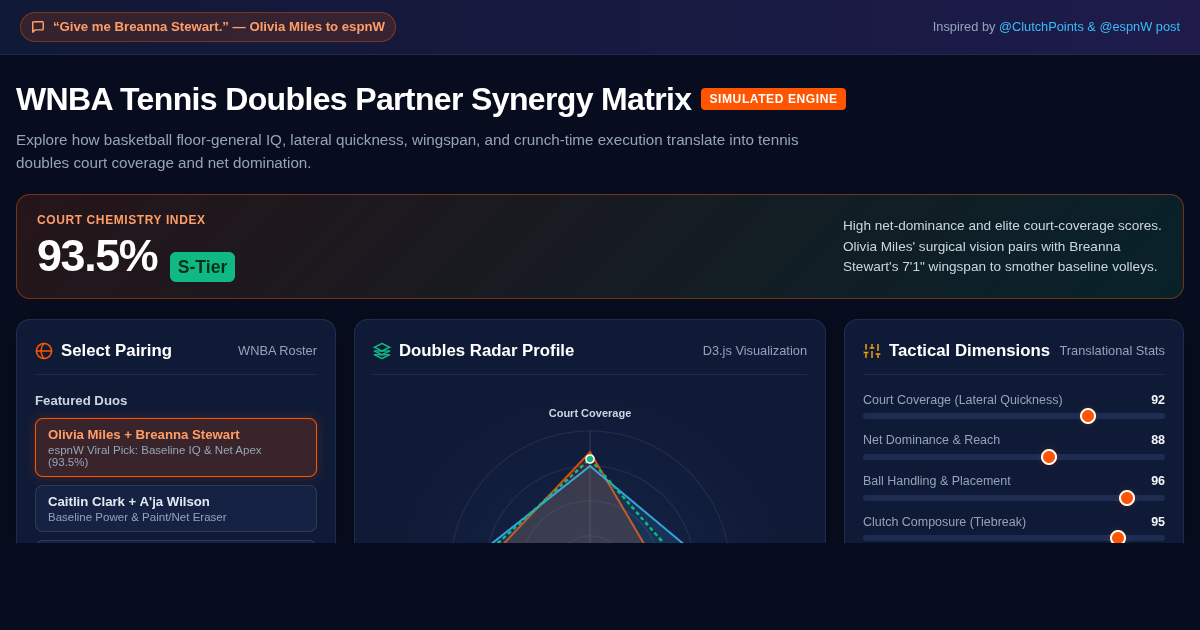The width and height of the screenshot is (1200, 630).
Task: Click the Net Dominance value 88
Action: coord(1158,440)
